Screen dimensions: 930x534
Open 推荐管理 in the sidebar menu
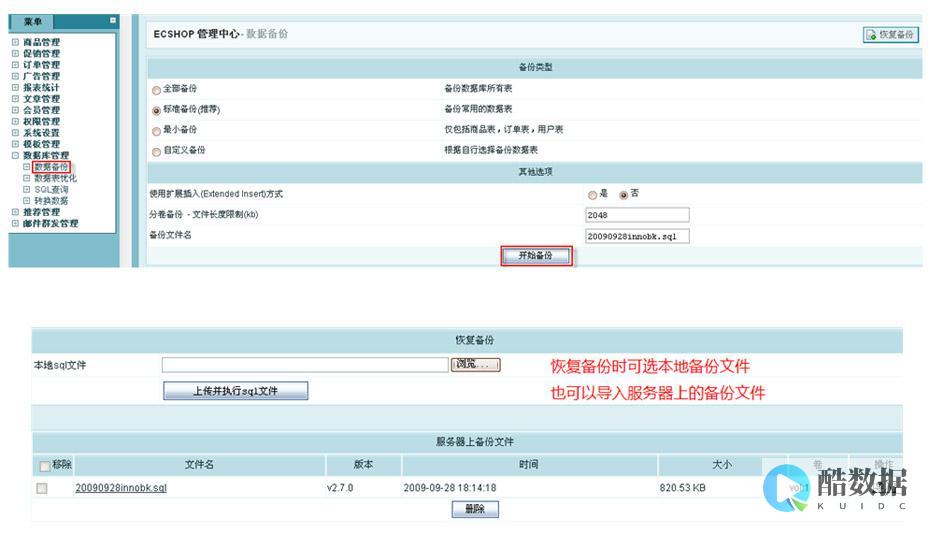[41, 212]
